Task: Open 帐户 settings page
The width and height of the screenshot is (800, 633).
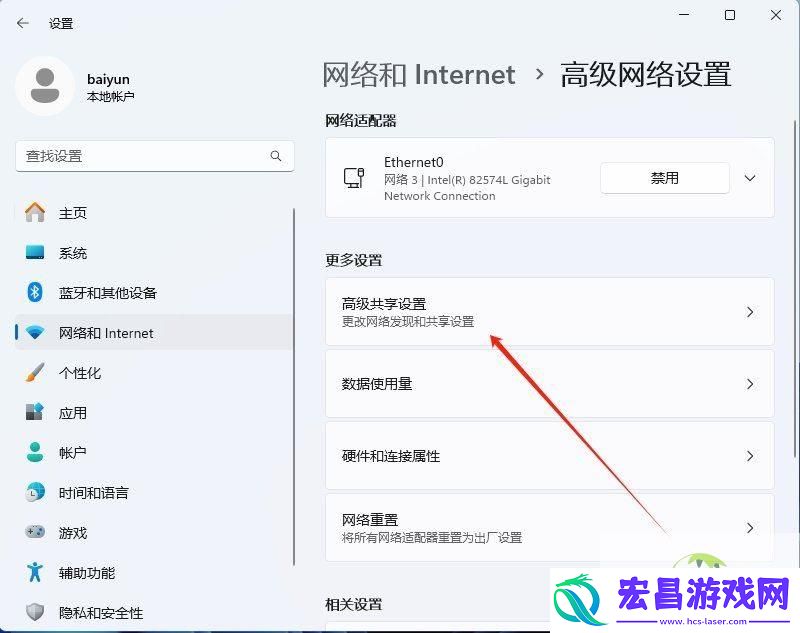Action: pos(153,452)
